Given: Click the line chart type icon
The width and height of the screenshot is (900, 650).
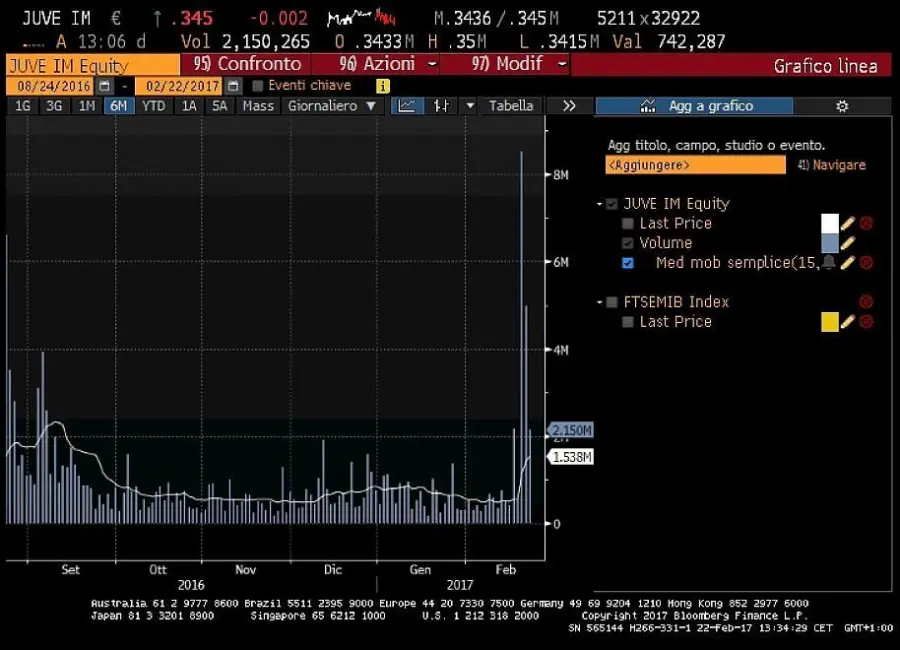Looking at the screenshot, I should click(406, 106).
